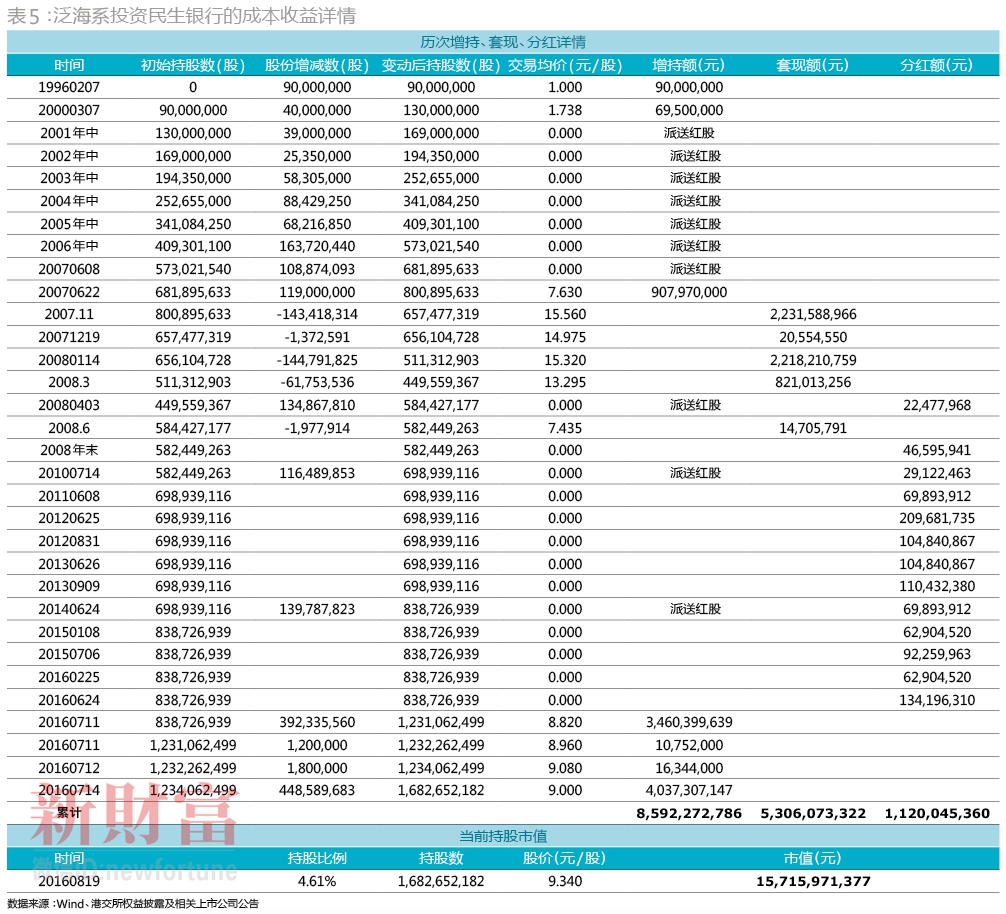Select the market value 15,715,971,377
The width and height of the screenshot is (1006, 914).
(x=812, y=881)
